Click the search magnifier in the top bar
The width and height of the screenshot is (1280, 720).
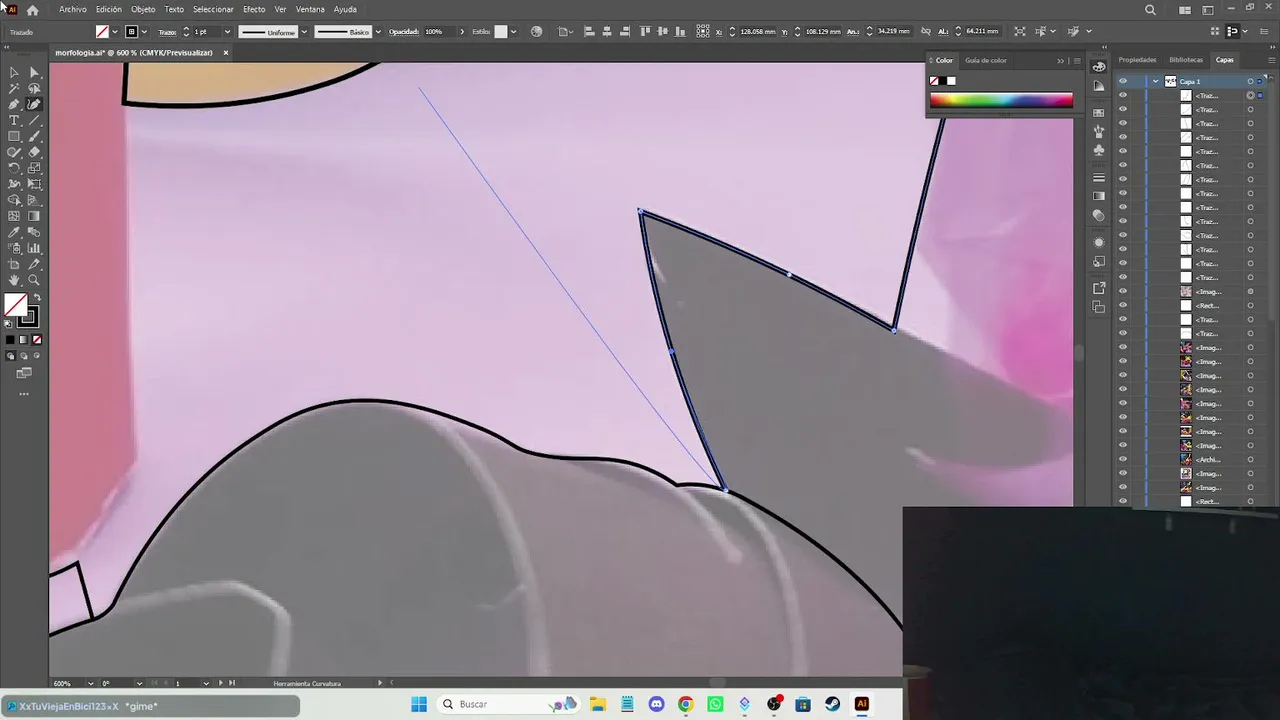pos(1150,10)
